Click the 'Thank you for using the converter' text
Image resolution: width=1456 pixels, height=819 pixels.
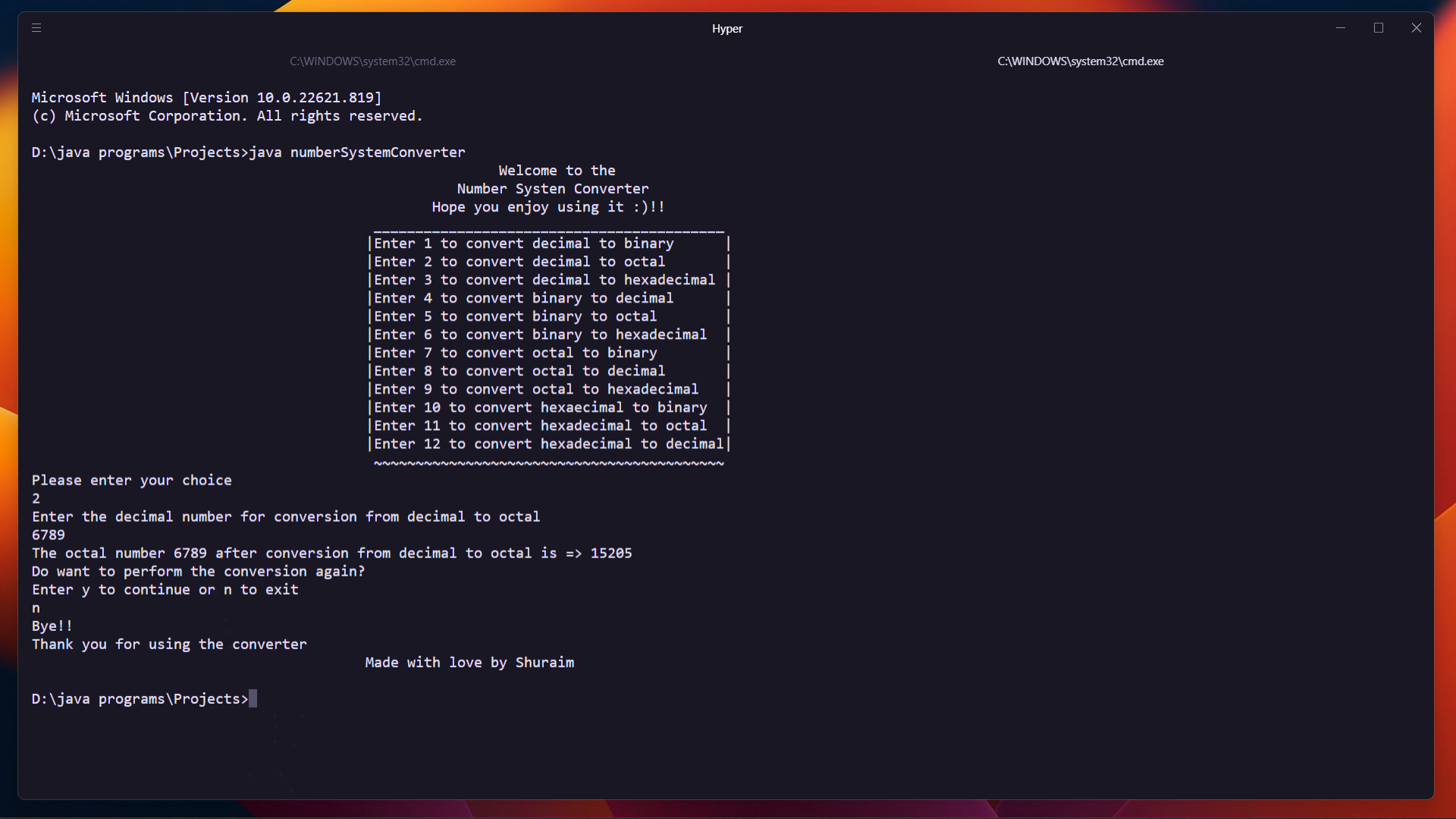[x=168, y=644]
